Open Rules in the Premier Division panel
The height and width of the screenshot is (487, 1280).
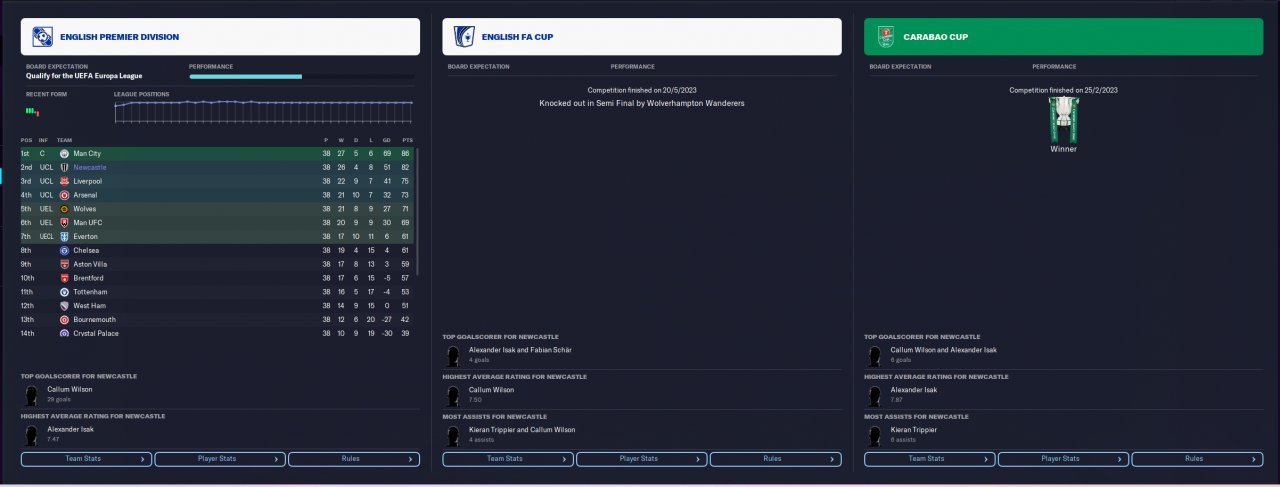click(354, 459)
